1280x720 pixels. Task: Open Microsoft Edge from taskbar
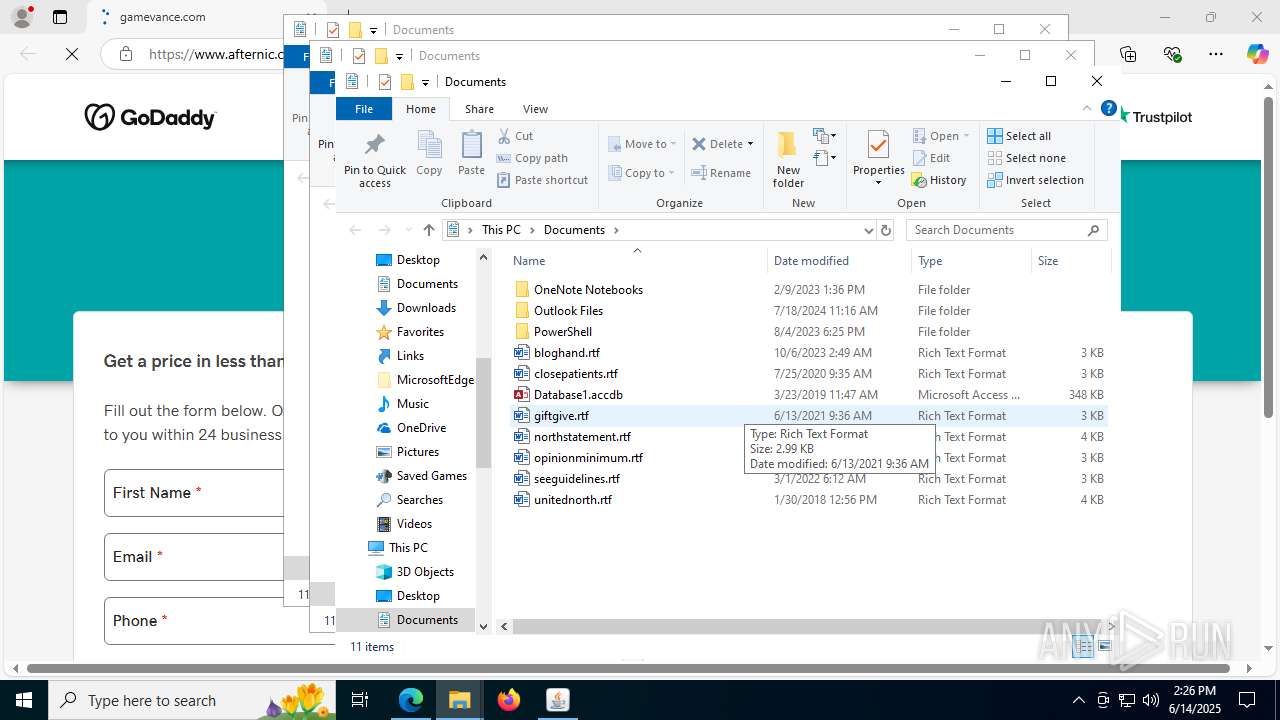pyautogui.click(x=411, y=700)
